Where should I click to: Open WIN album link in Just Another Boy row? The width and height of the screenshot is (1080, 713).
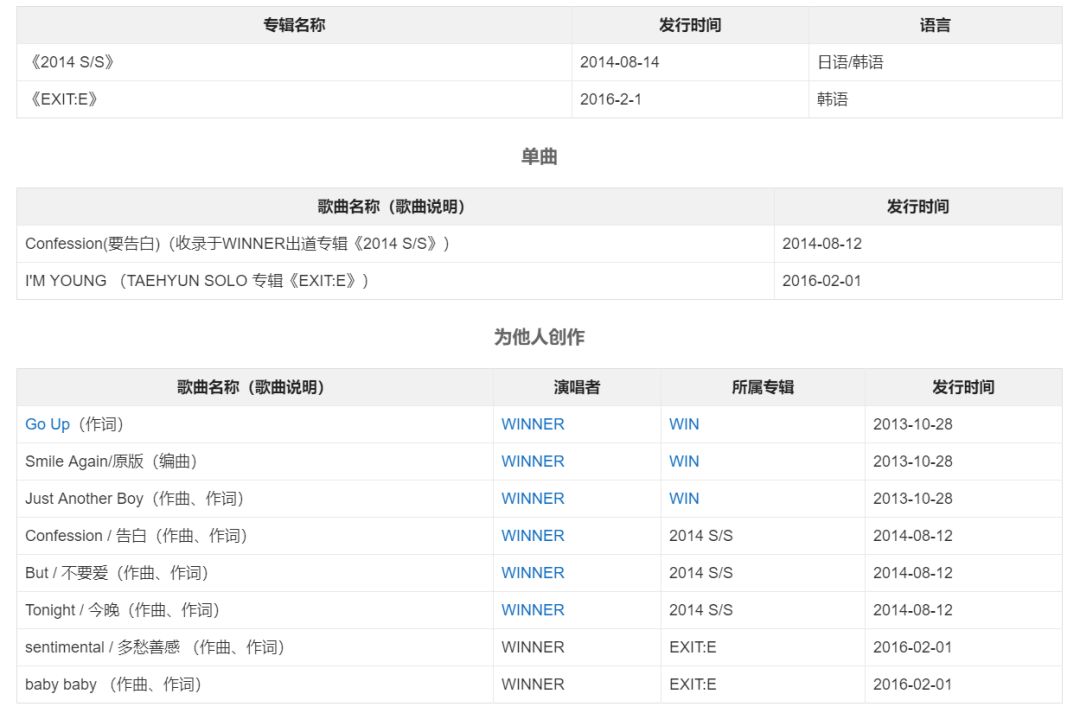[x=684, y=499]
